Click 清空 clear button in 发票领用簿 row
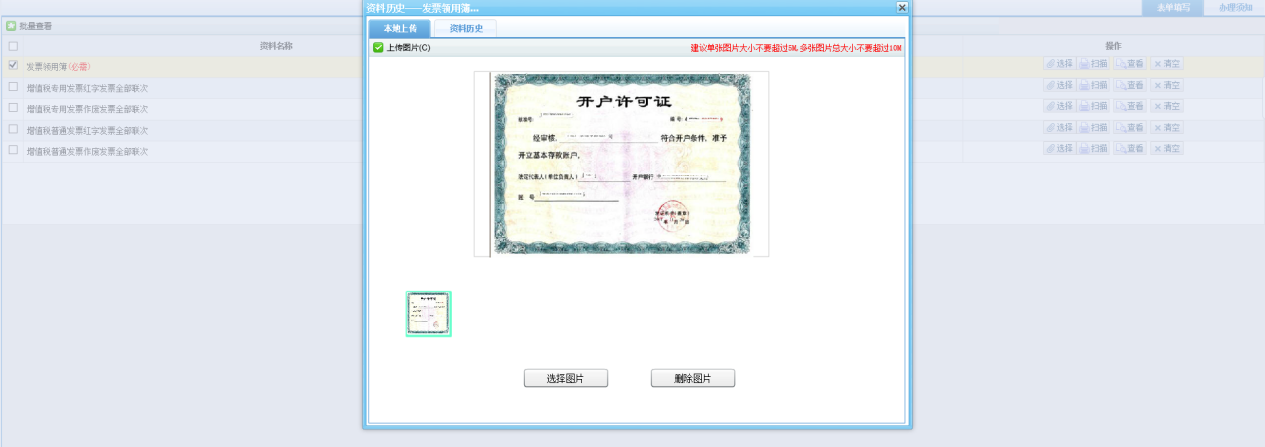Image resolution: width=1265 pixels, height=447 pixels. (x=1166, y=64)
